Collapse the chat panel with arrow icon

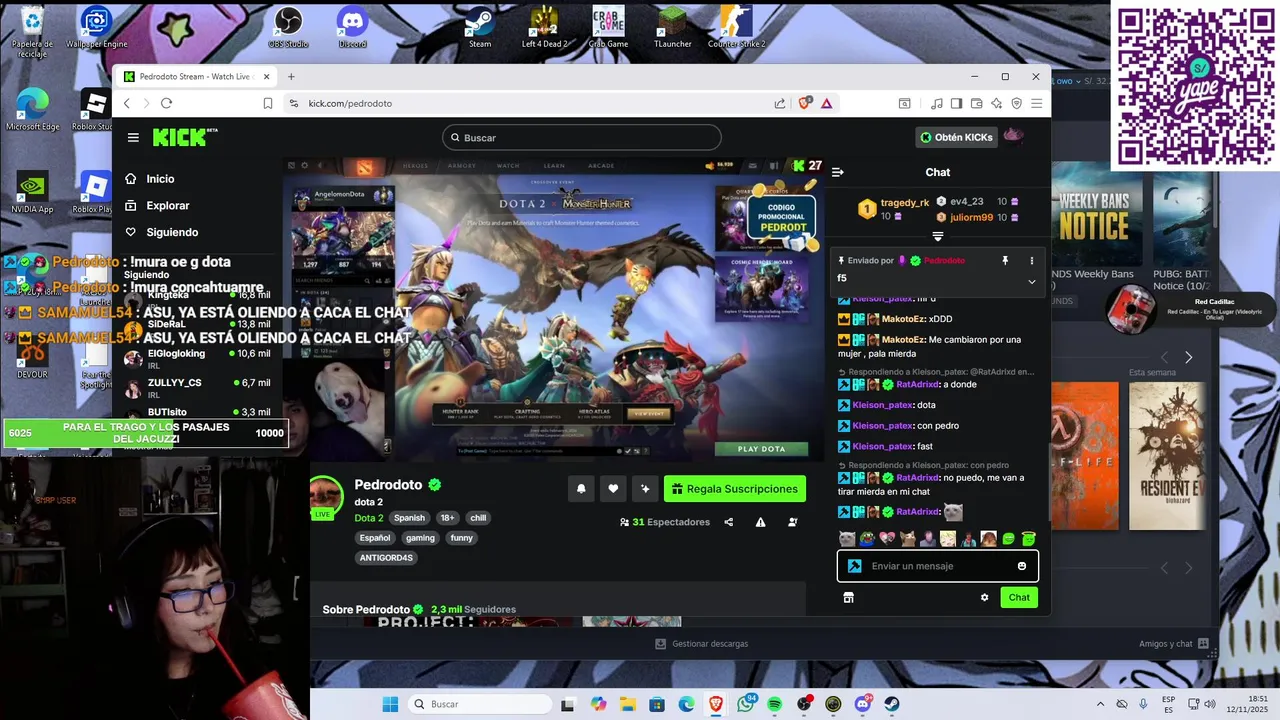tap(838, 172)
